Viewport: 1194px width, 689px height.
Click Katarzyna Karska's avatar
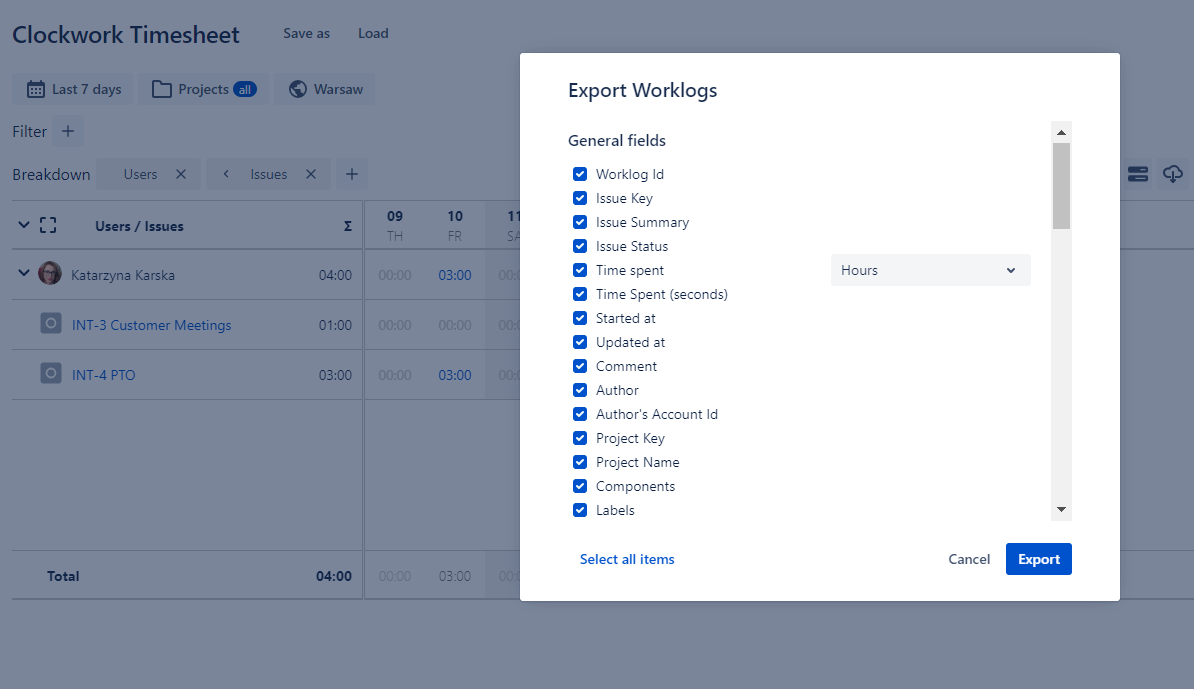50,274
